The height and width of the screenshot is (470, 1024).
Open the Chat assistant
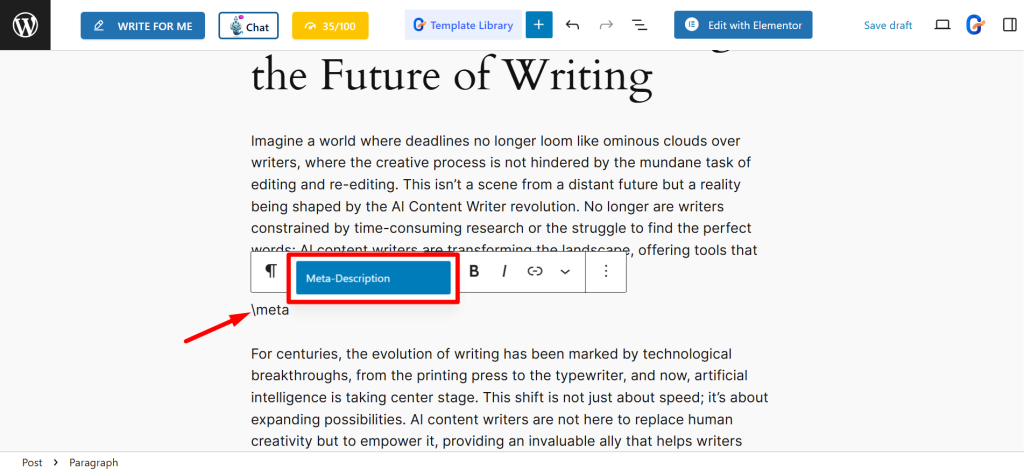coord(248,26)
